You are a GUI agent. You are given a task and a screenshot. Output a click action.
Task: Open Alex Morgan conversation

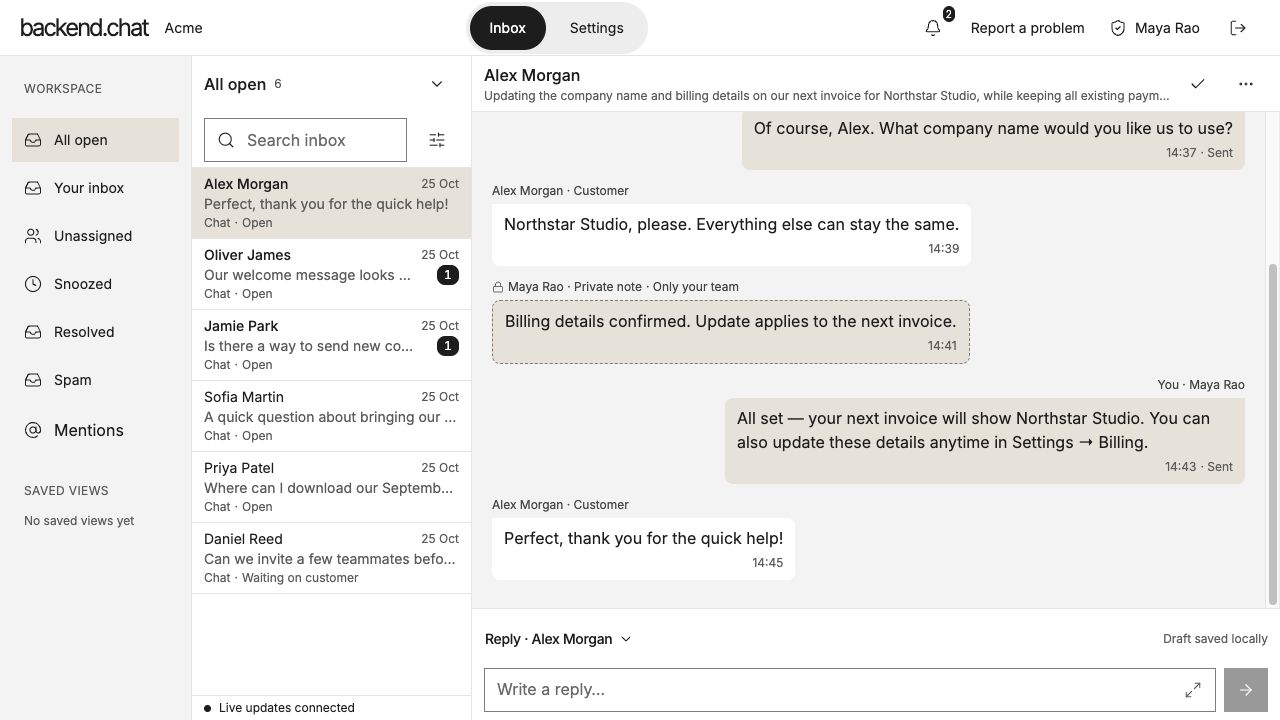point(331,203)
